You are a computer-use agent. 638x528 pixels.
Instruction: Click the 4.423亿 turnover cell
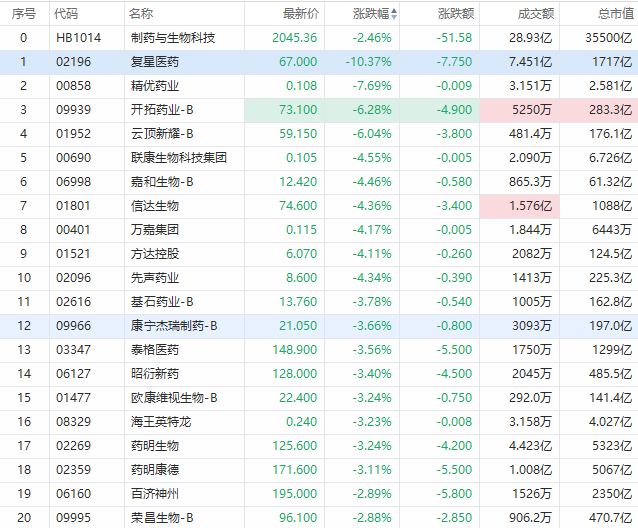pyautogui.click(x=530, y=446)
